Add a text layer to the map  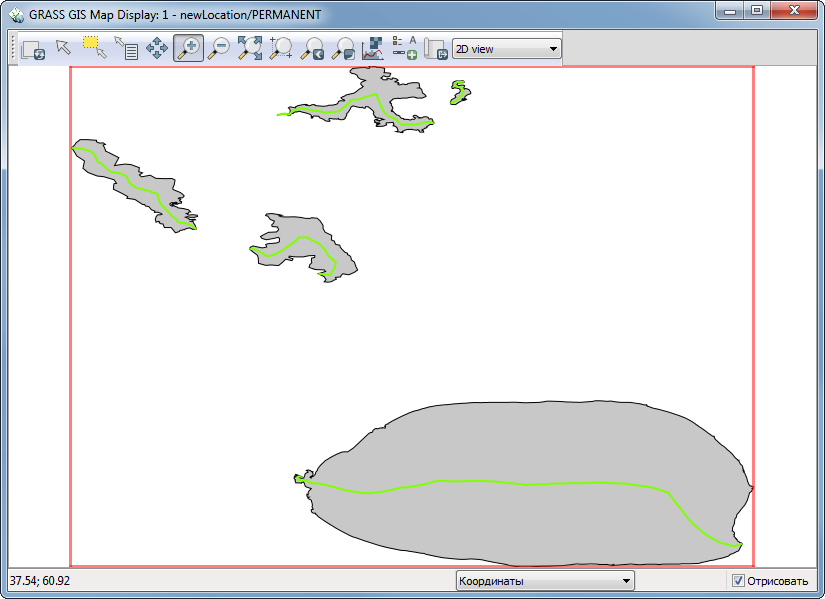pyautogui.click(x=413, y=44)
